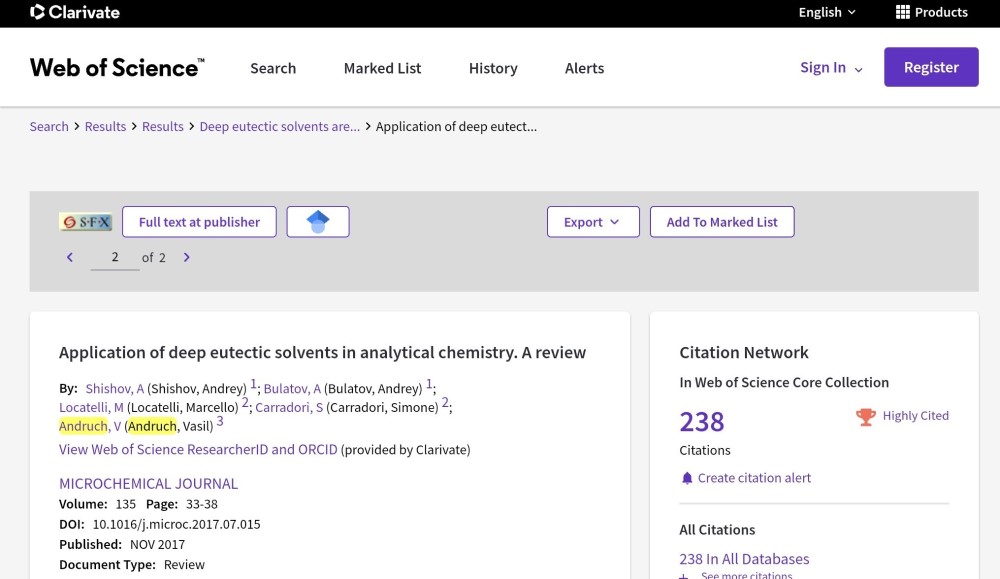The height and width of the screenshot is (579, 1000).
Task: Click the SFX link resolver icon
Action: [85, 222]
